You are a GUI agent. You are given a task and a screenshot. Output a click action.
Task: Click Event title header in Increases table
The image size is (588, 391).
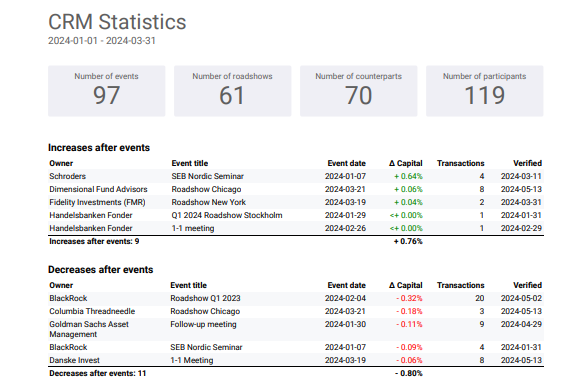pos(190,163)
